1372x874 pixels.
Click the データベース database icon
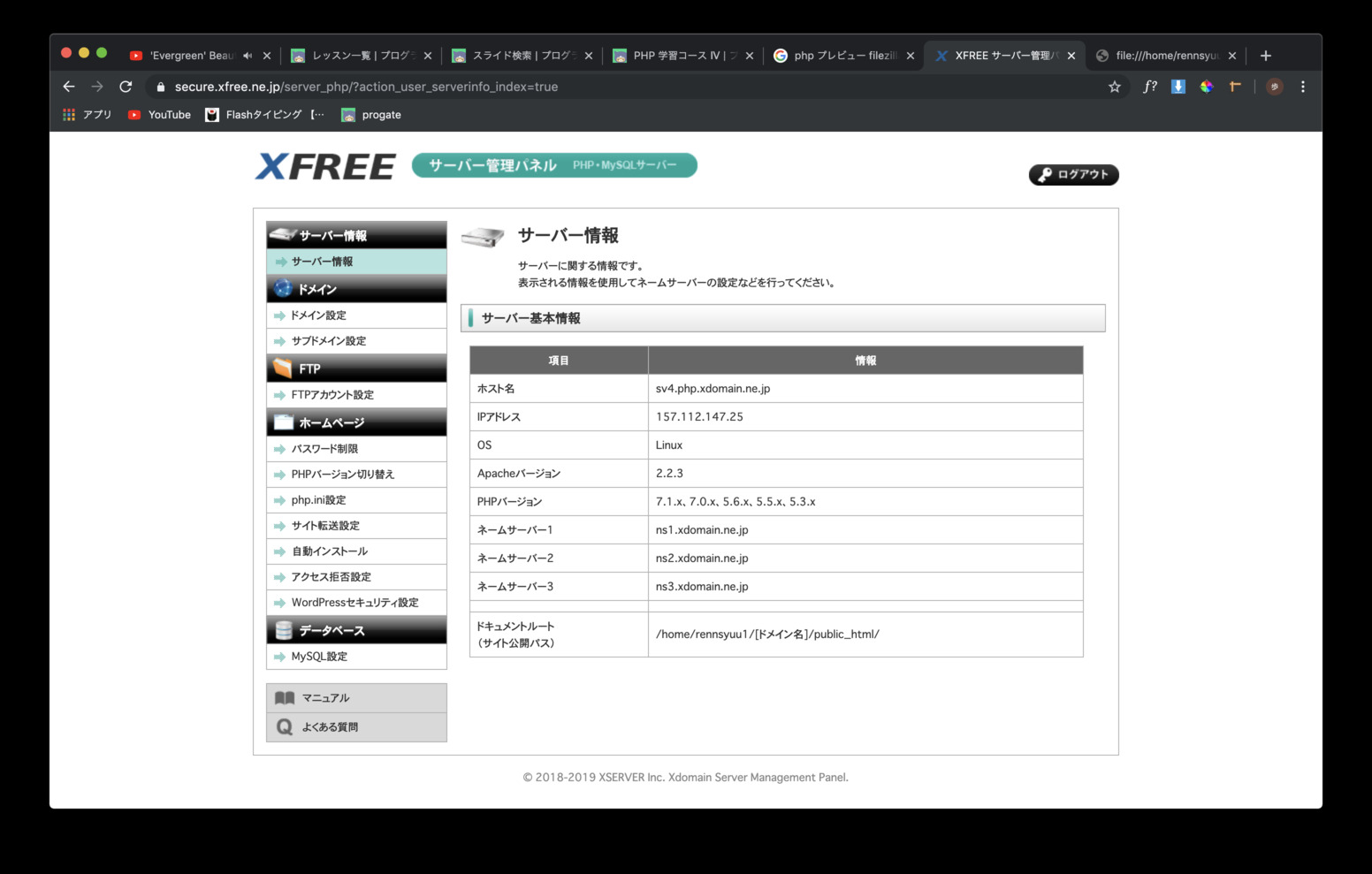(283, 629)
